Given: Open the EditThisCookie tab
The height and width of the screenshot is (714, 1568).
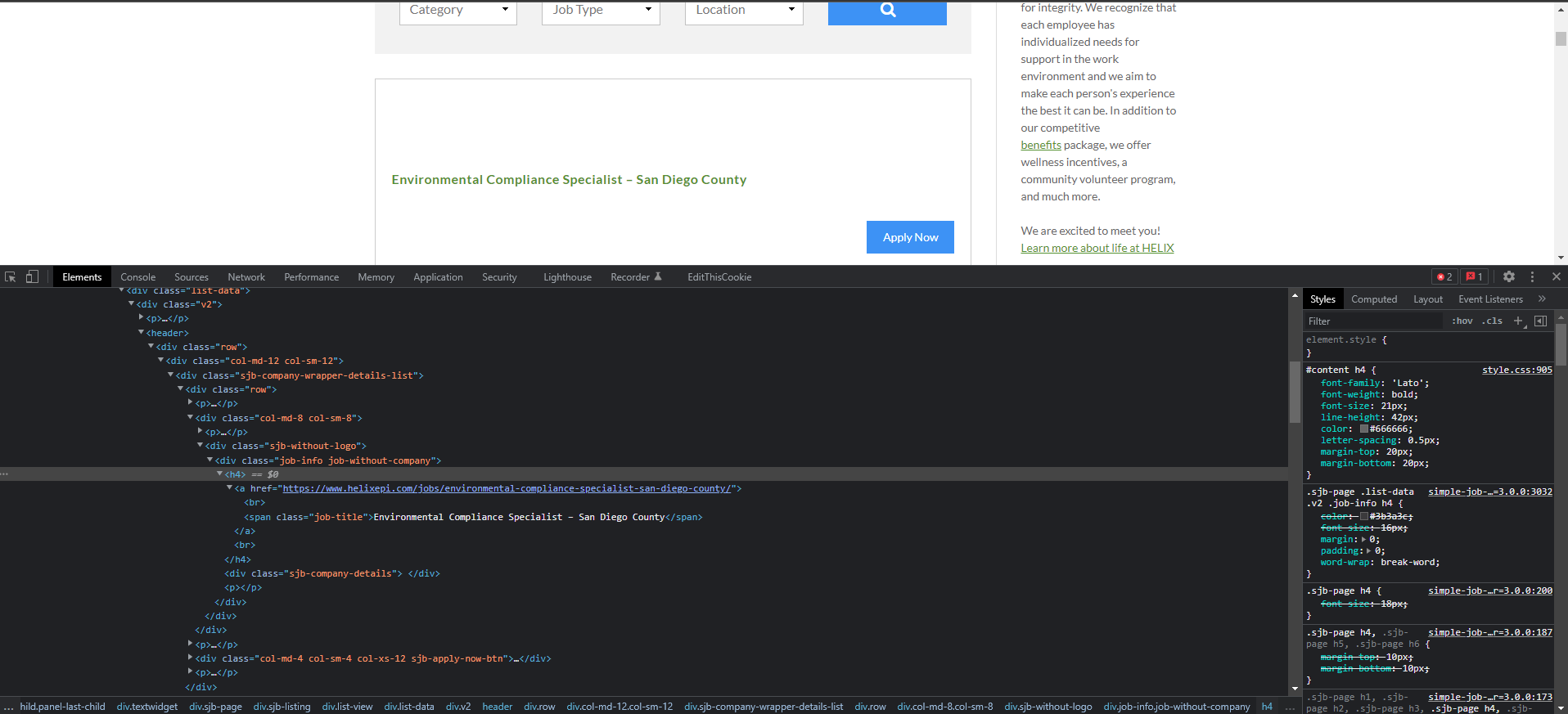Looking at the screenshot, I should click(719, 277).
